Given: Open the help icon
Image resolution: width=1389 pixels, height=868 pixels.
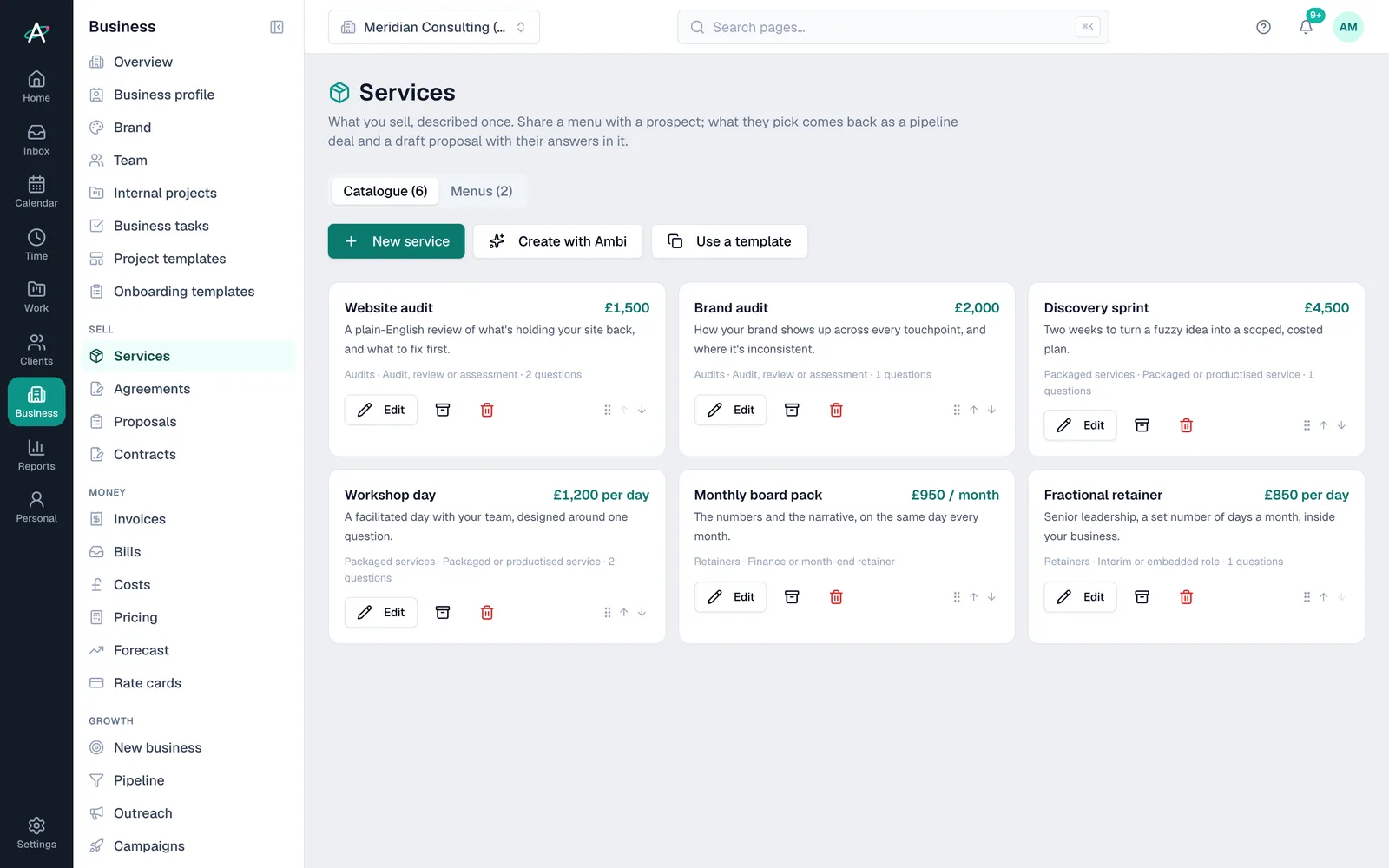Looking at the screenshot, I should click(1263, 27).
